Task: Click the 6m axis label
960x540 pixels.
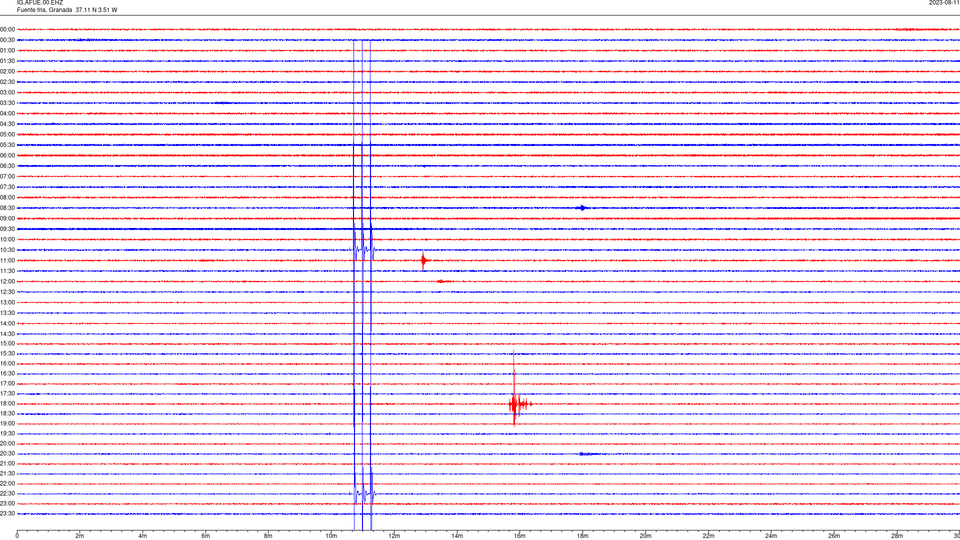Action: [206, 536]
